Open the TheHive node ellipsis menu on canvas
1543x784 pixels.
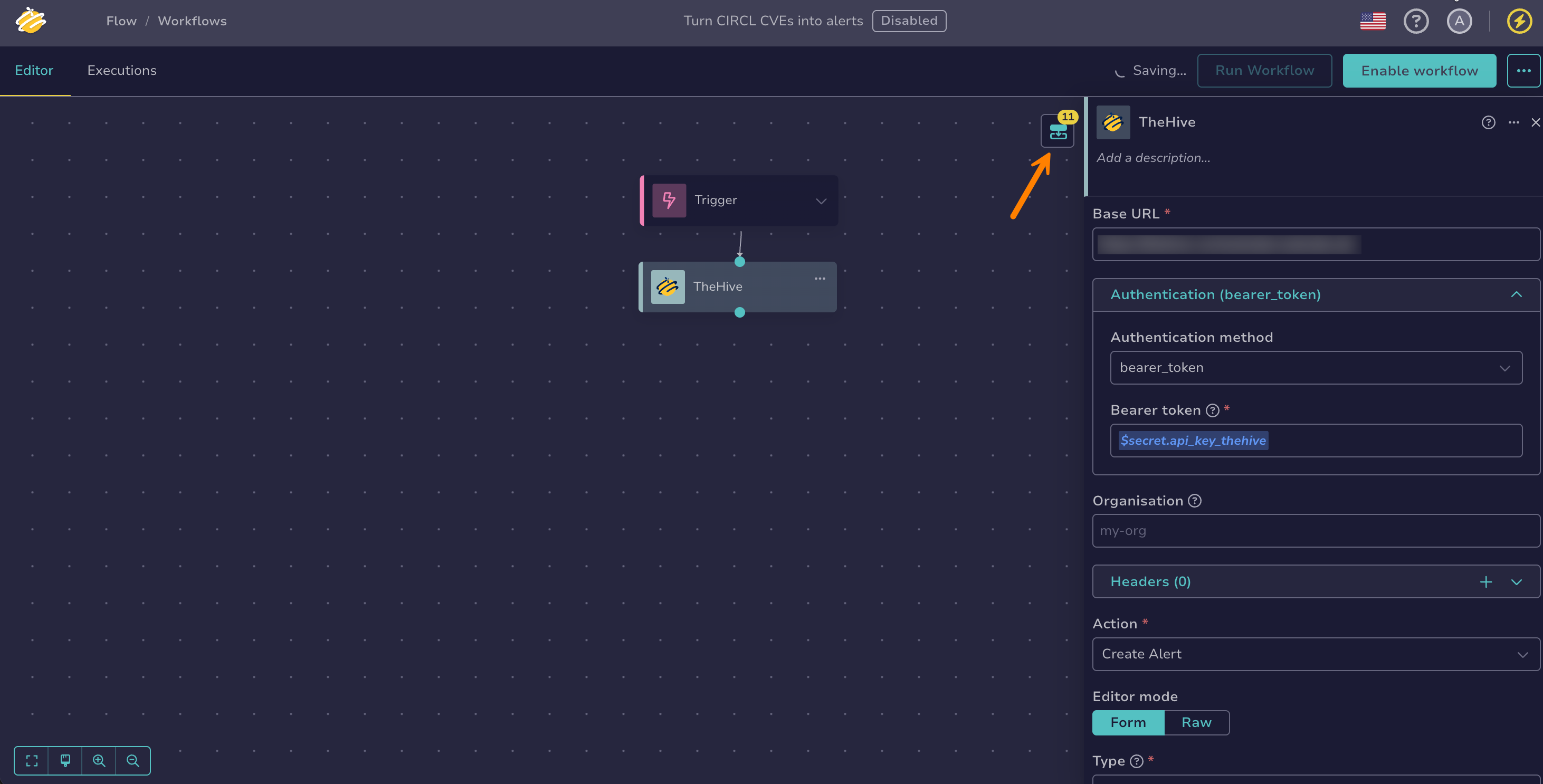click(820, 279)
